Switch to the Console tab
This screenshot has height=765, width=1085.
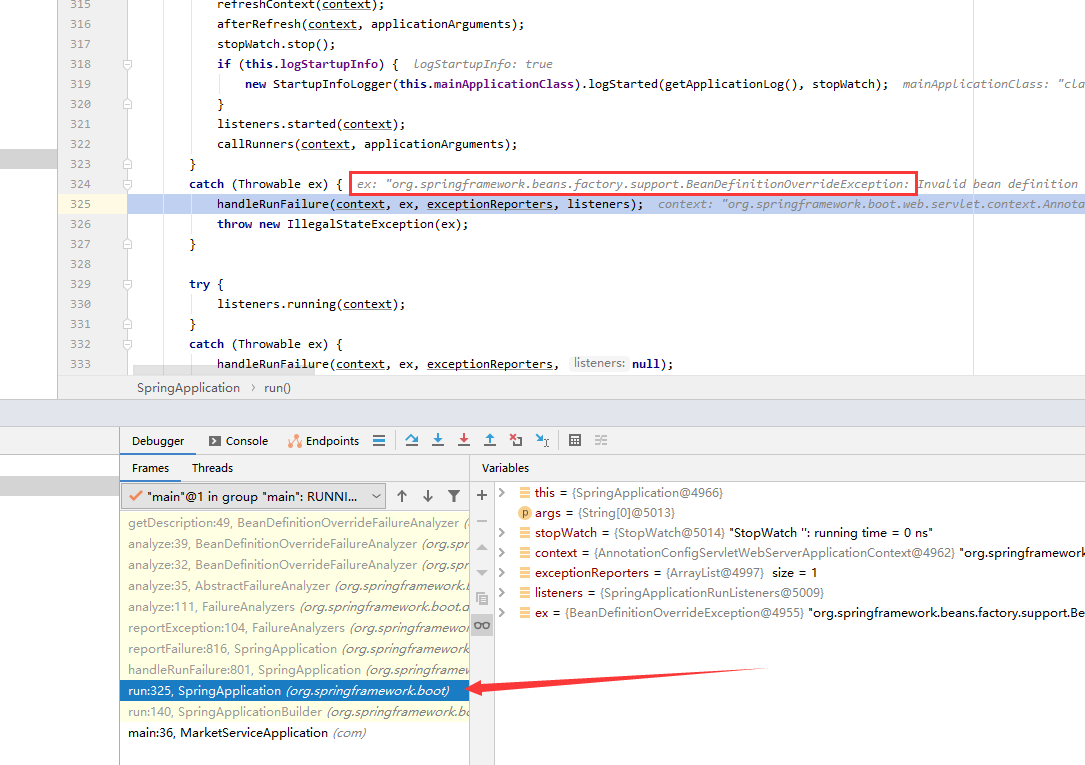tap(238, 441)
